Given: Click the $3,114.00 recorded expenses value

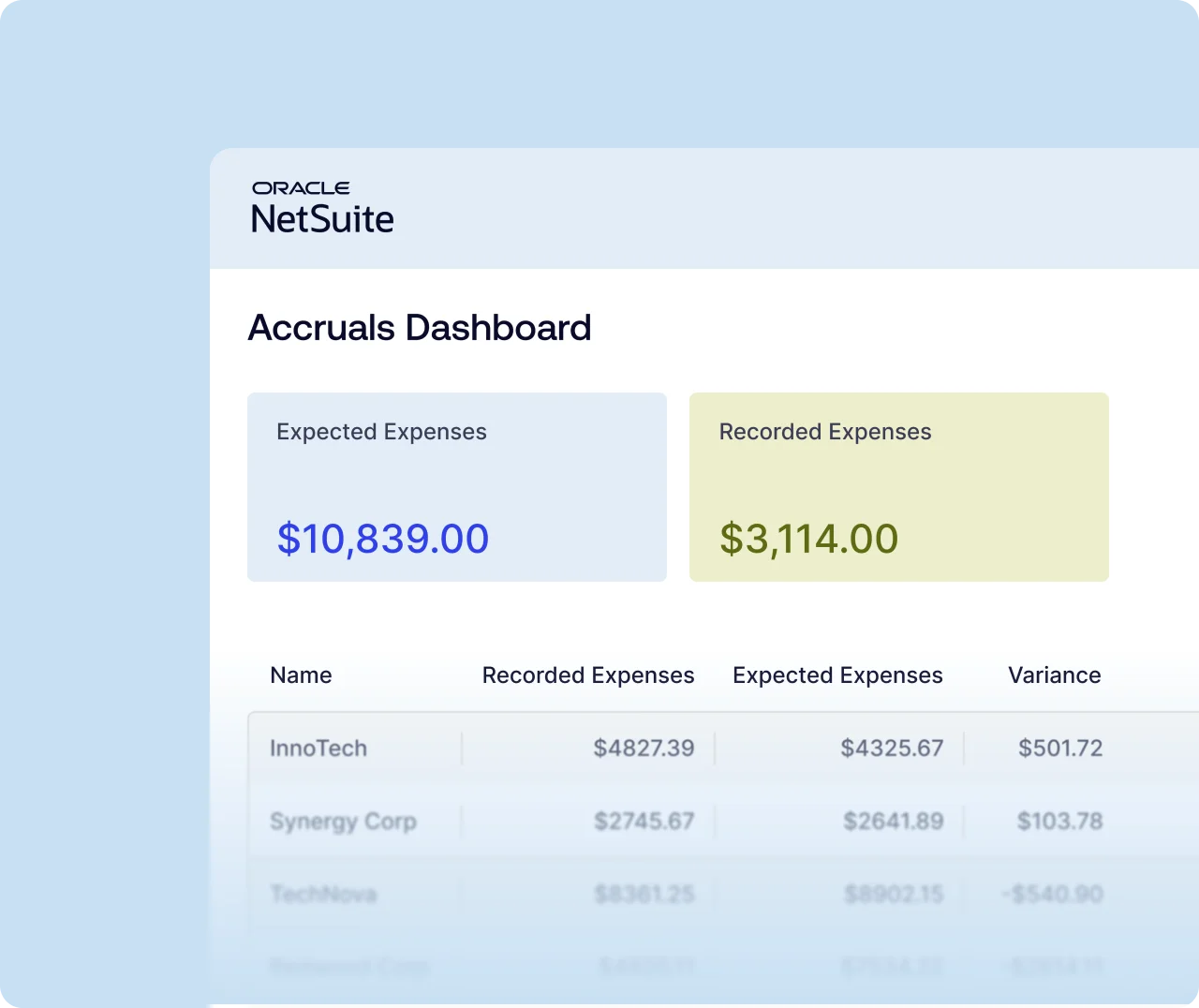Looking at the screenshot, I should tap(809, 540).
